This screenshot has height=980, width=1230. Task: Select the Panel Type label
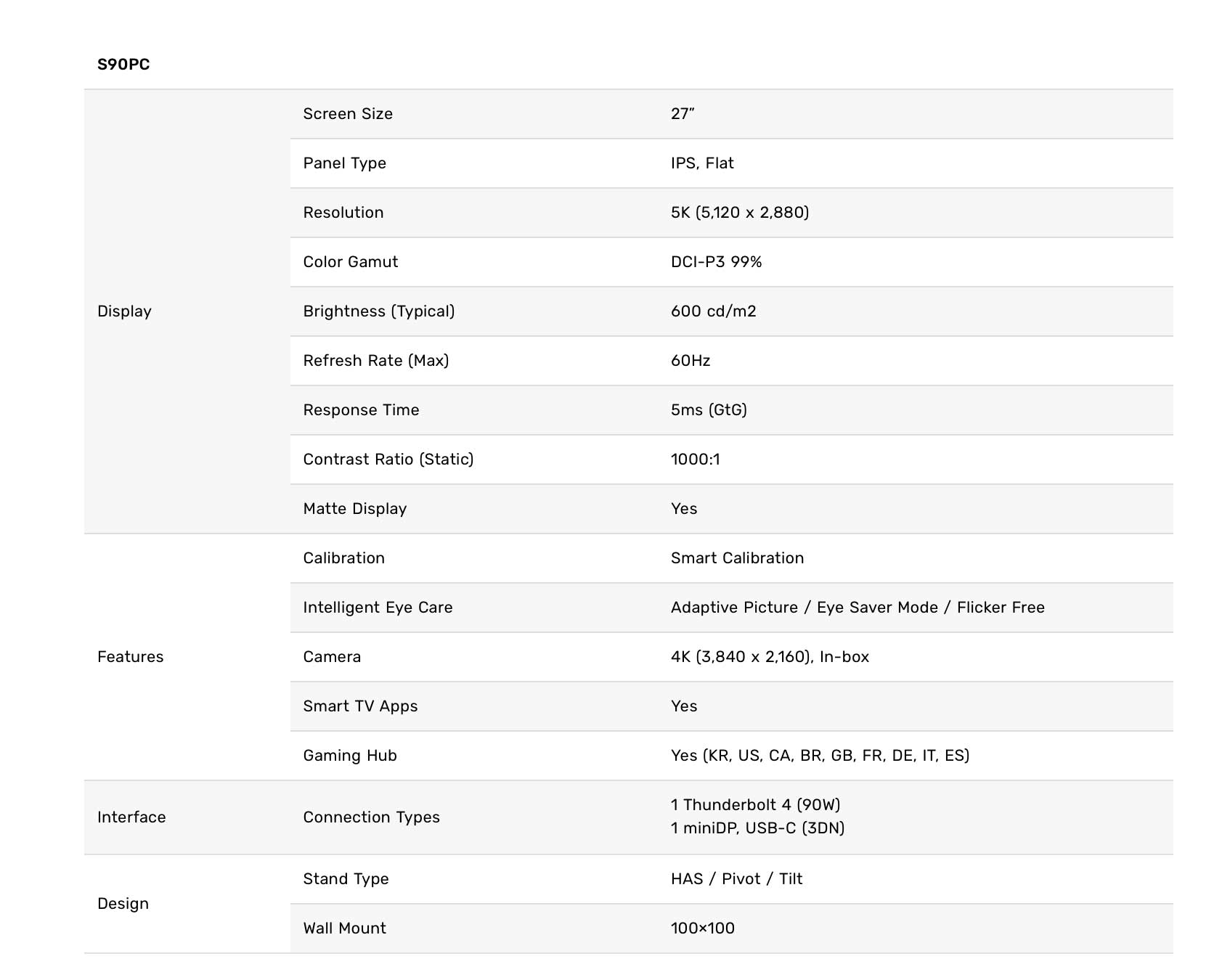click(x=344, y=163)
